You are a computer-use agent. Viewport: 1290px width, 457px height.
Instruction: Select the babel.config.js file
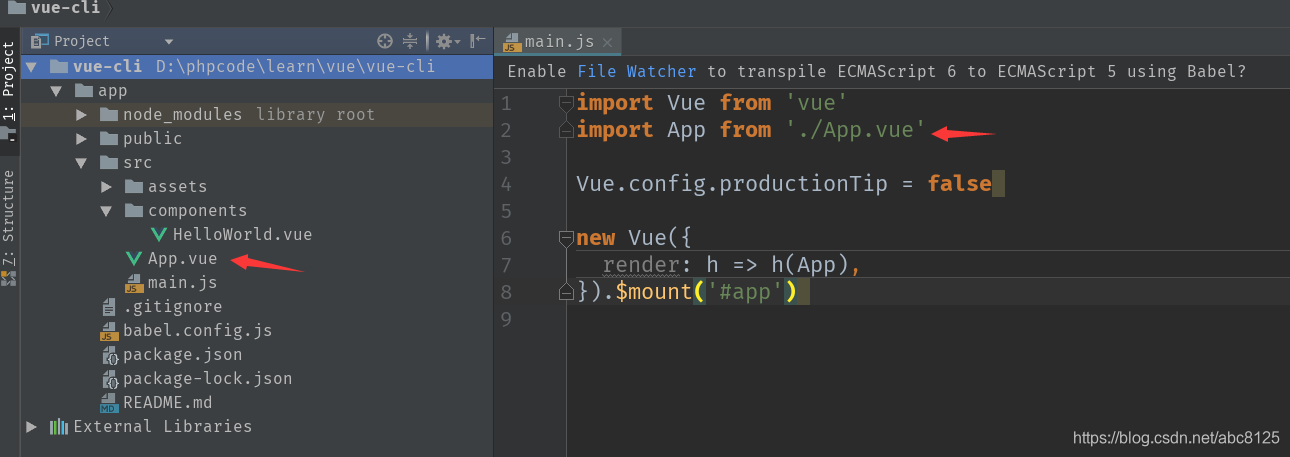[197, 331]
